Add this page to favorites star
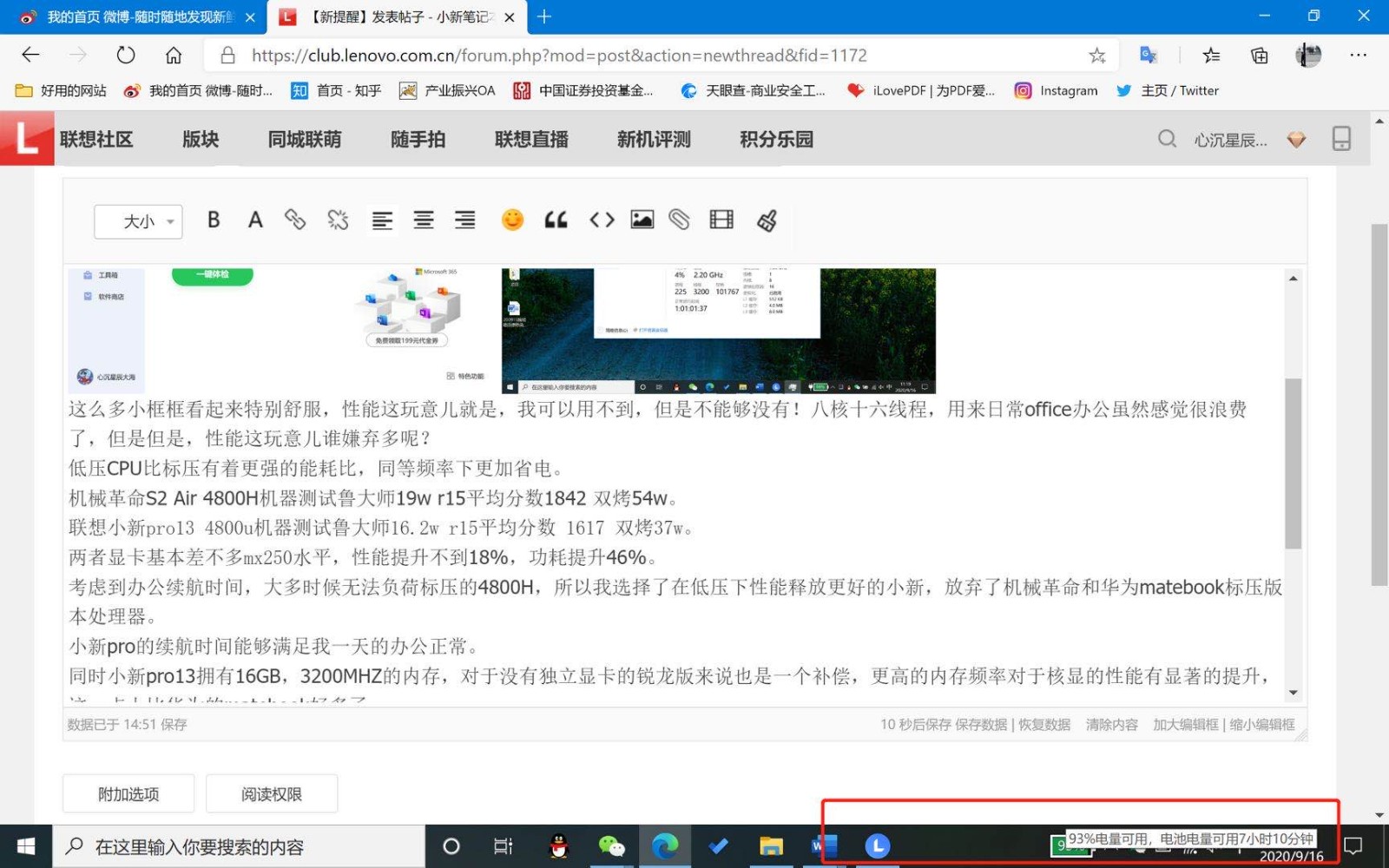The image size is (1389, 868). tap(1097, 56)
